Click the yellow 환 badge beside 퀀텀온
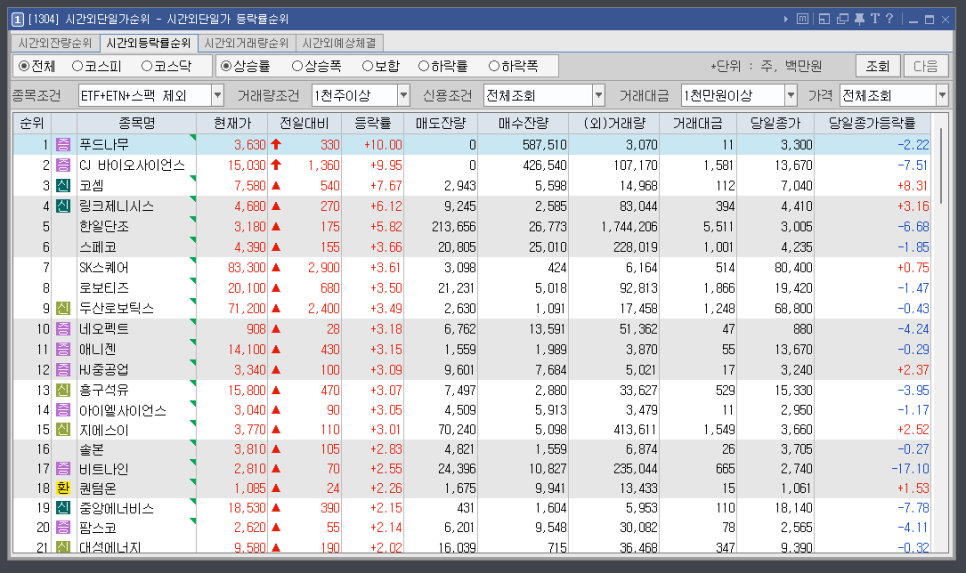Screen dimensions: 966x573 [x=64, y=488]
